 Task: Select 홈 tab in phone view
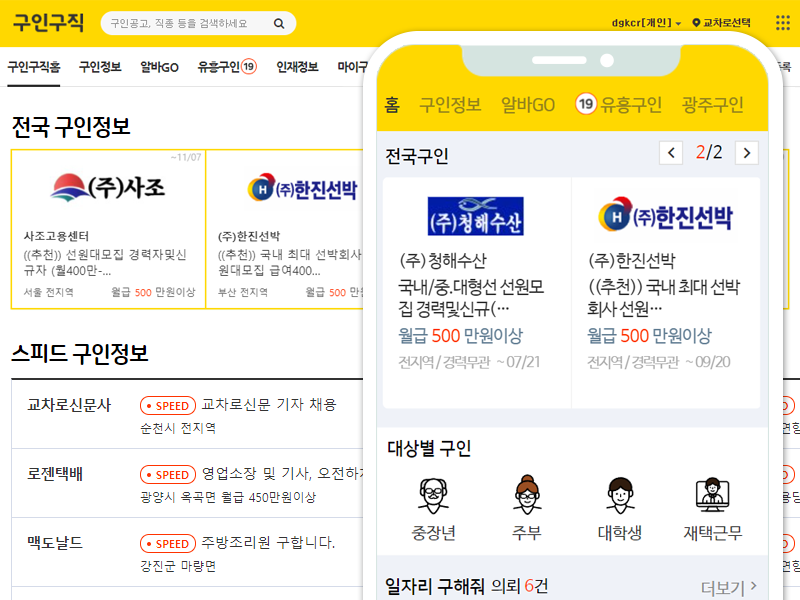pos(392,105)
